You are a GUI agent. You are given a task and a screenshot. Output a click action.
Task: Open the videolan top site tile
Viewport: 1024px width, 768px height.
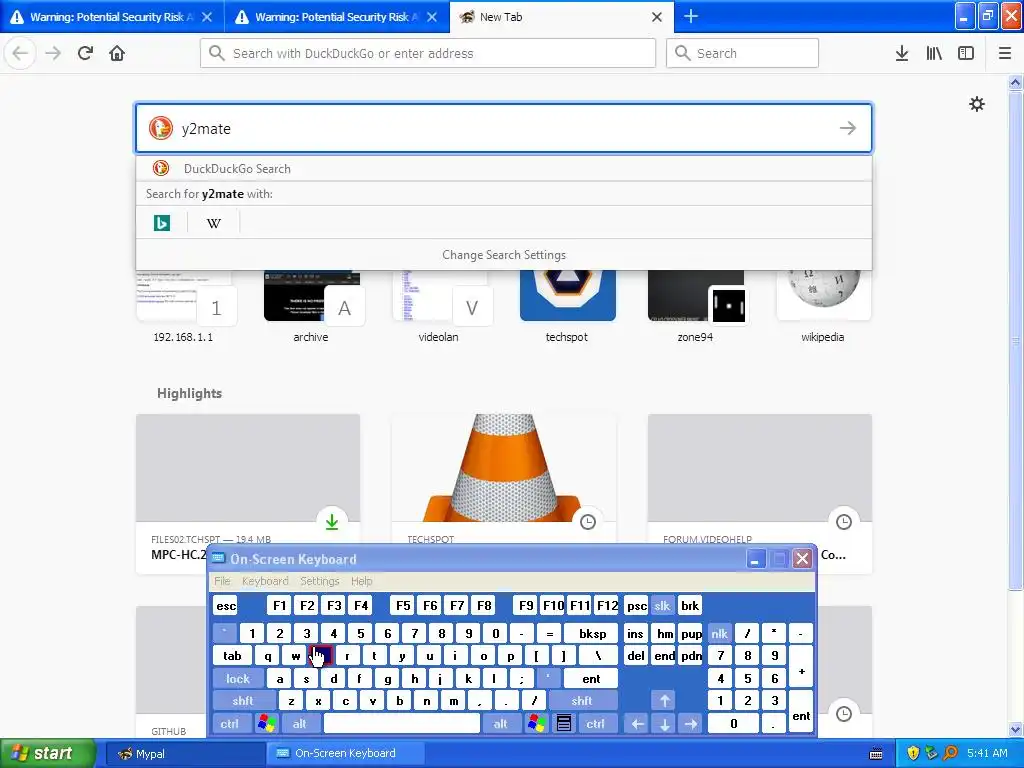click(x=439, y=307)
